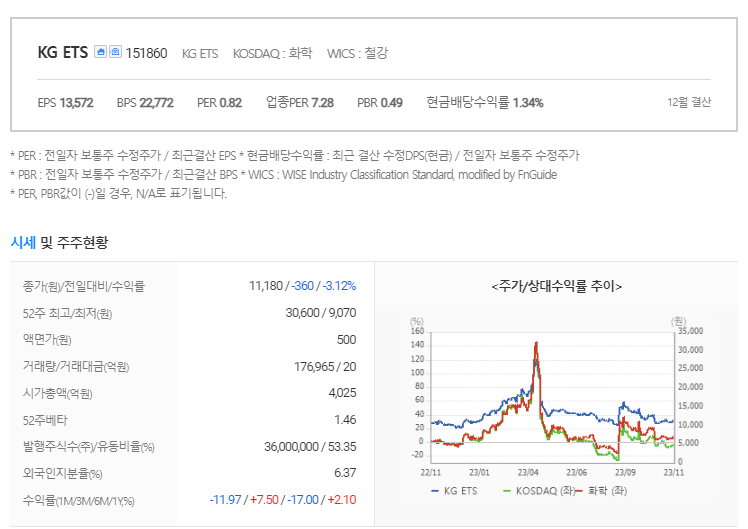Image resolution: width=748 pixels, height=529 pixels.
Task: Click the PBR 0.49 figure
Action: (380, 103)
